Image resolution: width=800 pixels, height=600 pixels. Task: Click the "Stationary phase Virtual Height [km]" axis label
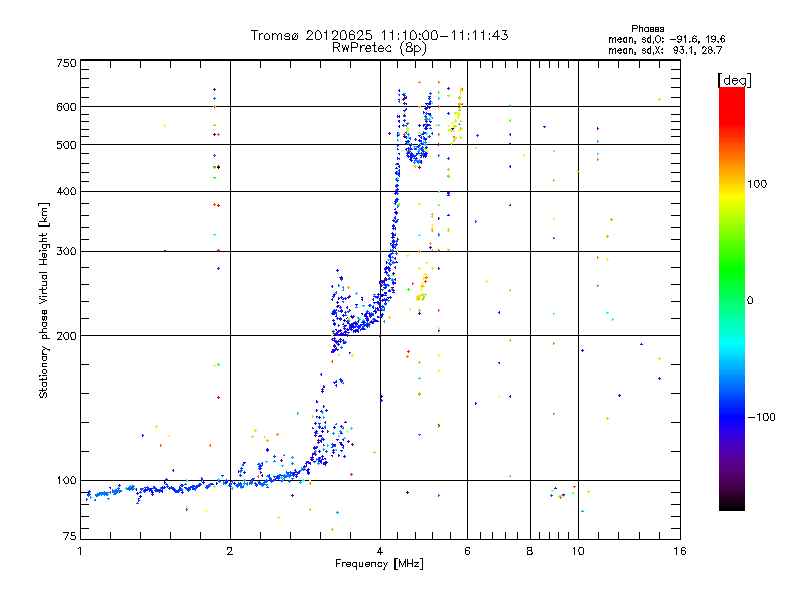point(44,301)
